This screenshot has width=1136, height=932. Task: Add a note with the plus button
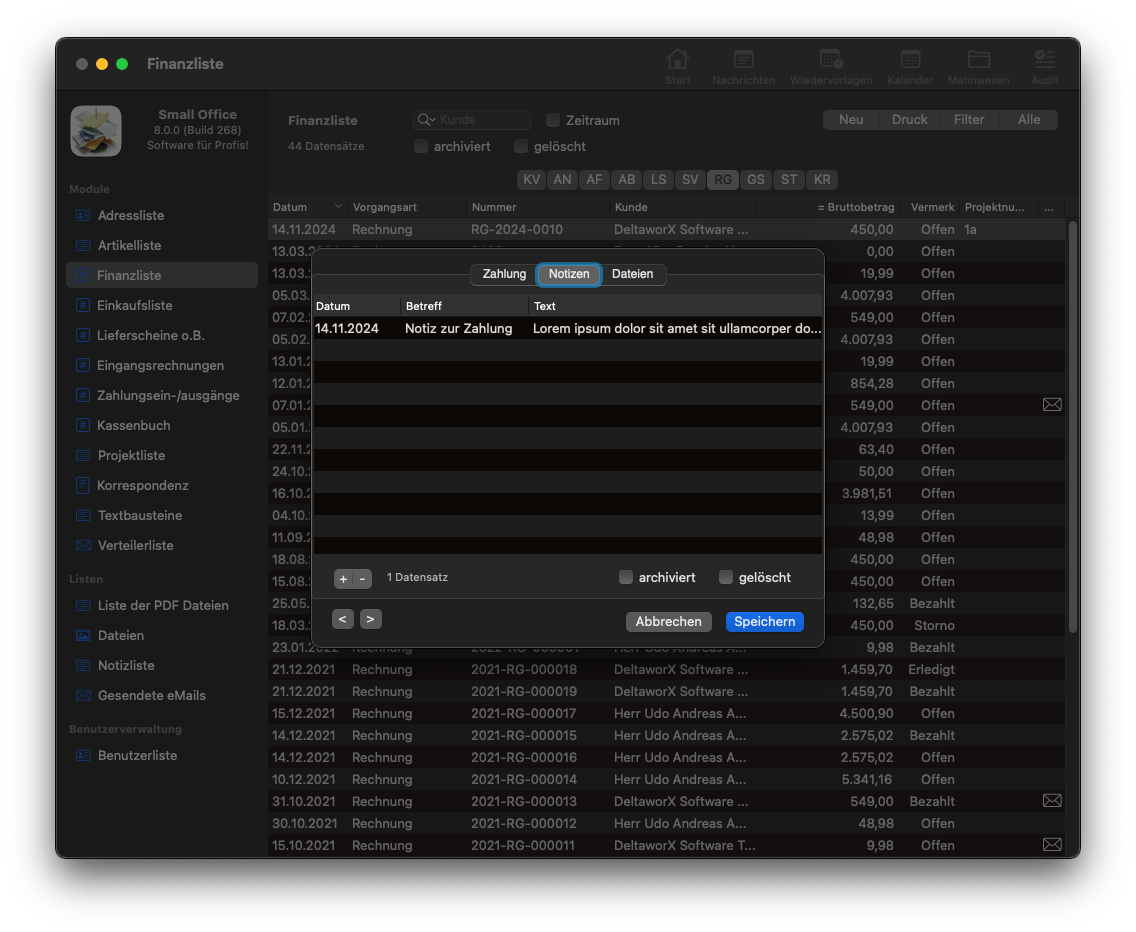coord(343,579)
